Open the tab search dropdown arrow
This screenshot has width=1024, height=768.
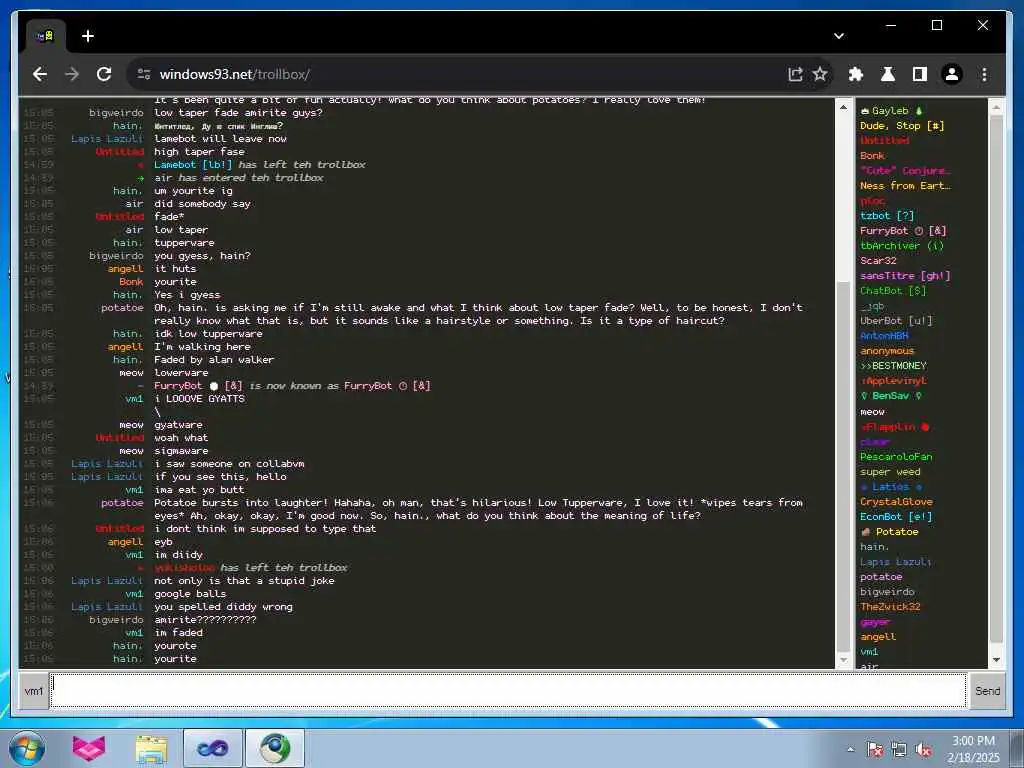coord(839,36)
